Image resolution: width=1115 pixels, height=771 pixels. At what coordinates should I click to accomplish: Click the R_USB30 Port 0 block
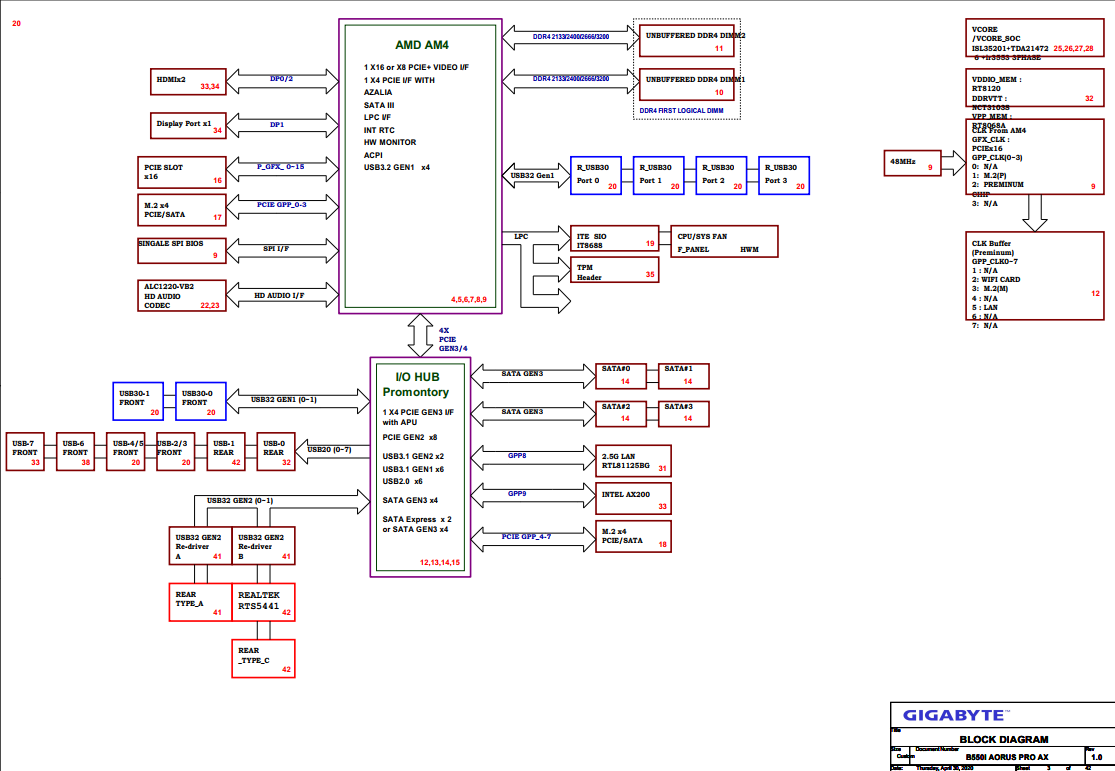click(x=596, y=176)
